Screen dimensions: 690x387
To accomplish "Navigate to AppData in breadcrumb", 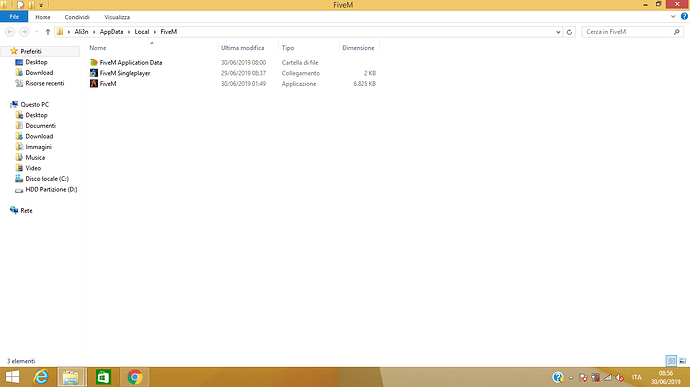I will 111,32.
